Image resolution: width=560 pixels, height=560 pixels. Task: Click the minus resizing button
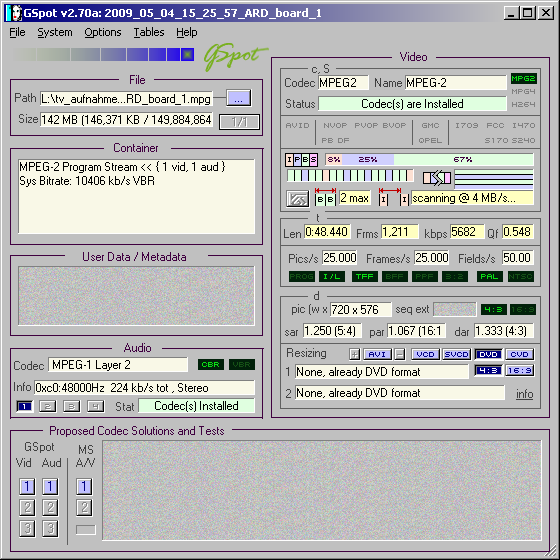coord(400,354)
